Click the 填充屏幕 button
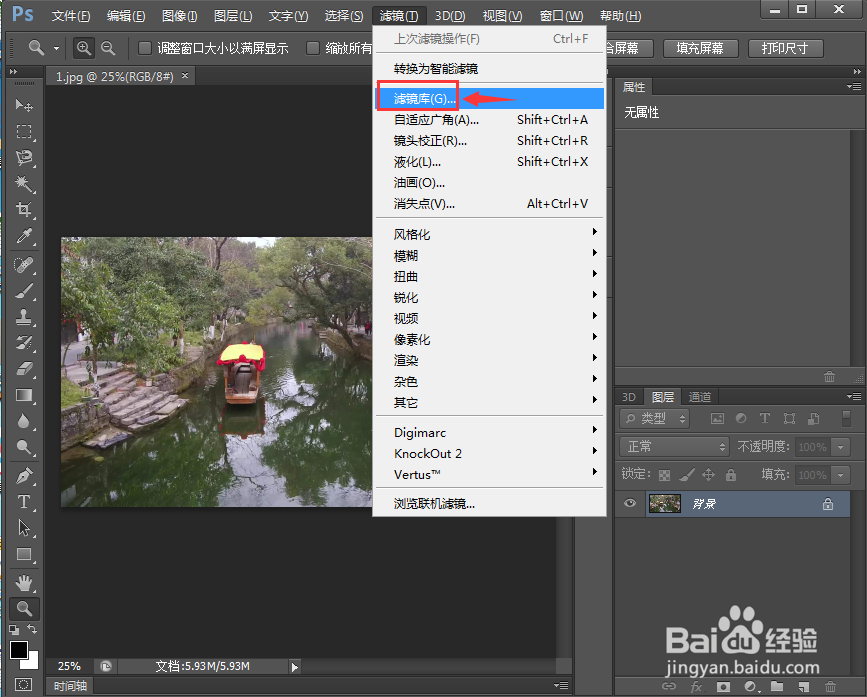Image resolution: width=867 pixels, height=697 pixels. click(x=700, y=48)
